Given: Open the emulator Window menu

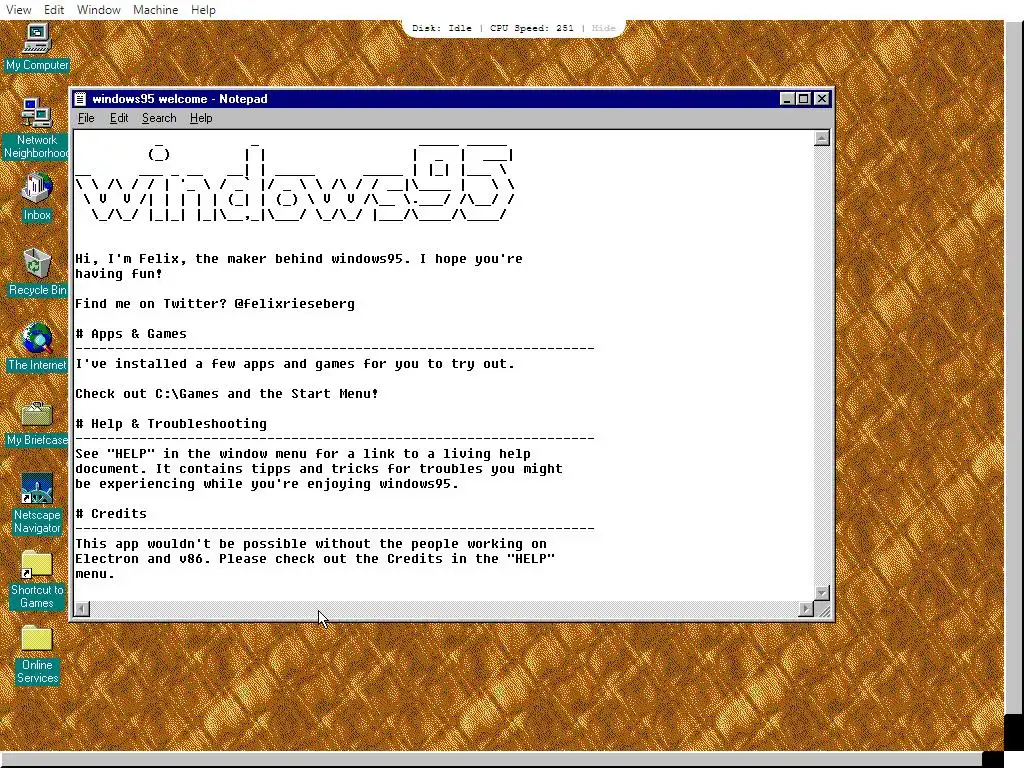Looking at the screenshot, I should click(99, 10).
